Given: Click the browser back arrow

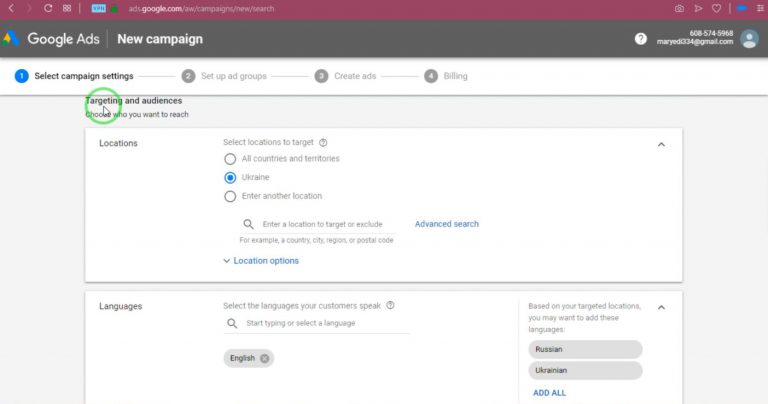Looking at the screenshot, I should [11, 8].
